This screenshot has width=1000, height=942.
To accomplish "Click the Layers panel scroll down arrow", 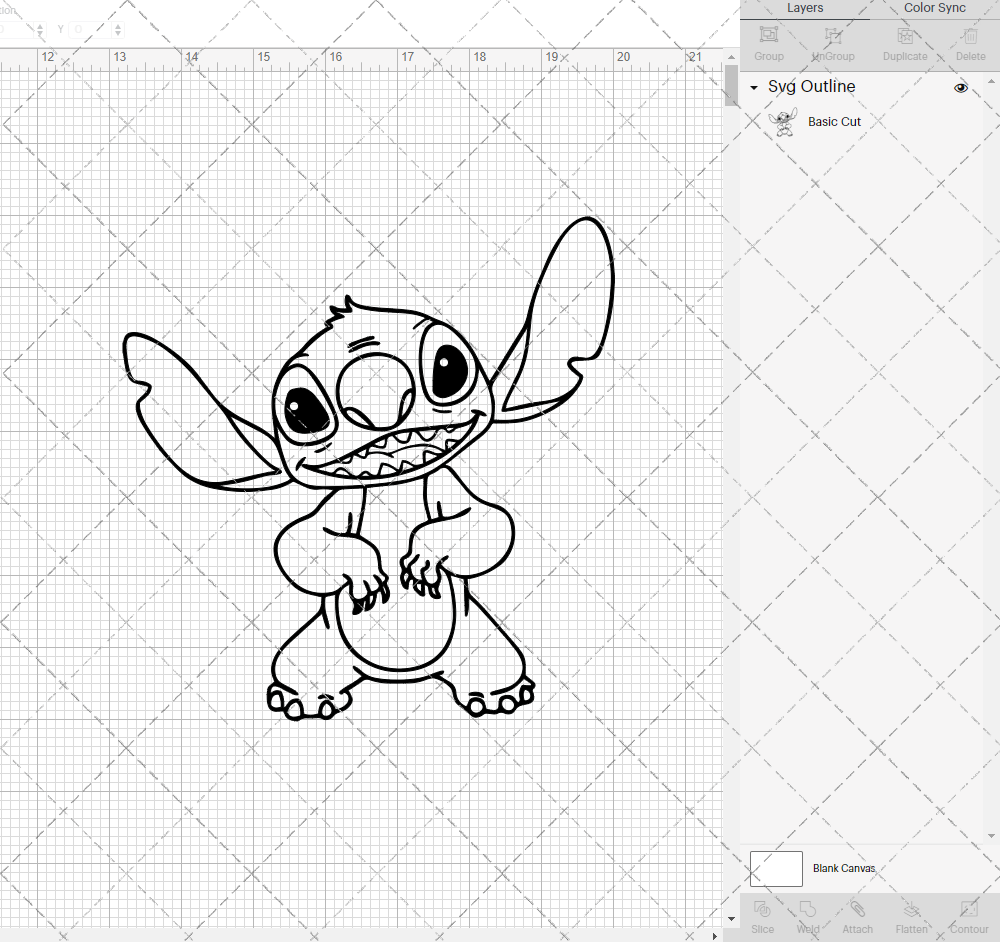I will (990, 835).
